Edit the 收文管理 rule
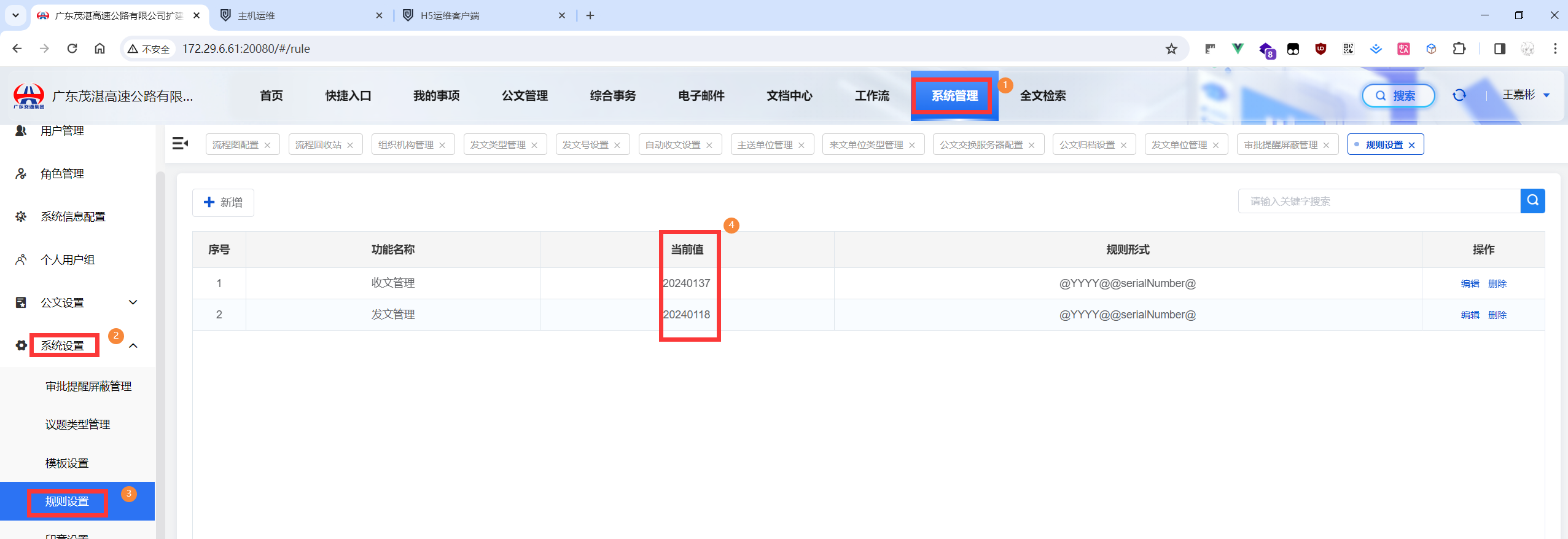Screen dimensions: 1568x539 click(1470, 283)
